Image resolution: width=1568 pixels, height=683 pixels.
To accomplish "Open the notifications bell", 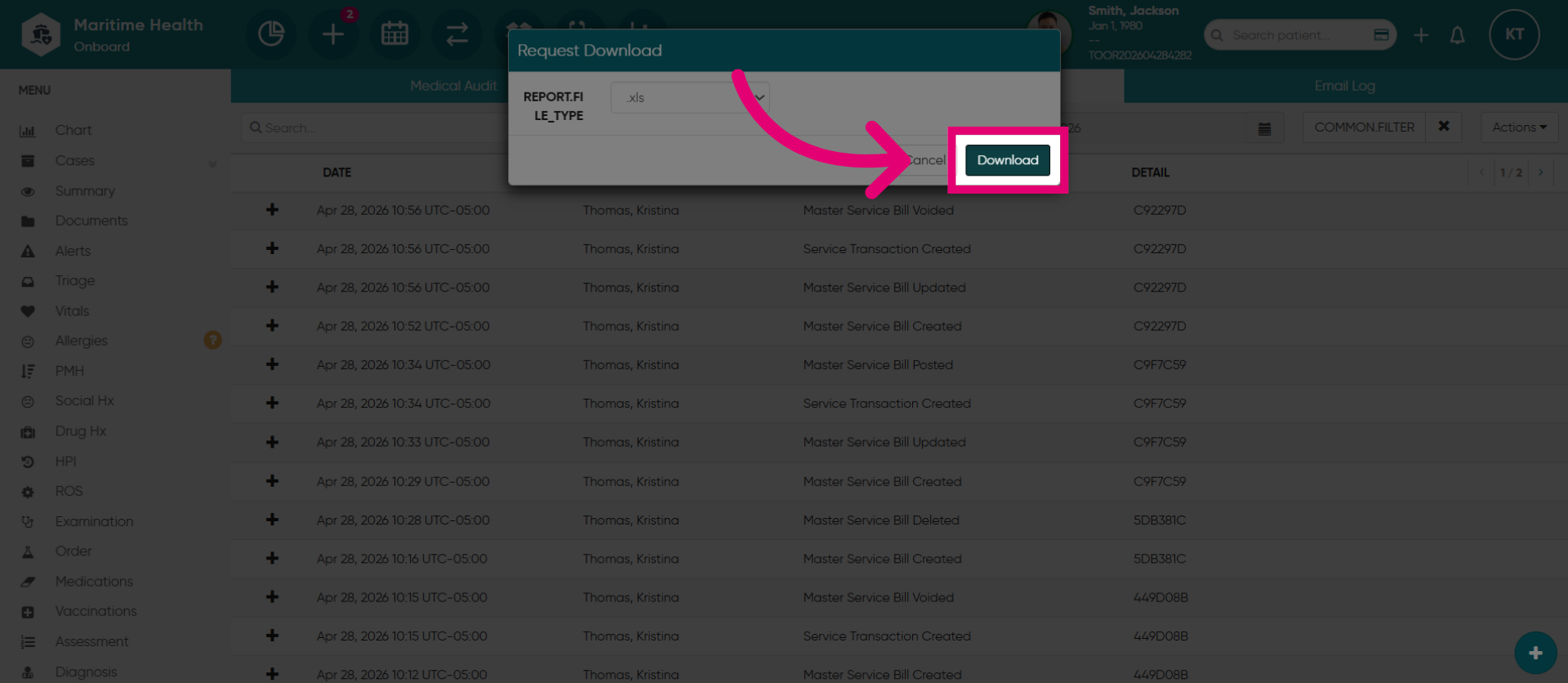I will coord(1457,35).
